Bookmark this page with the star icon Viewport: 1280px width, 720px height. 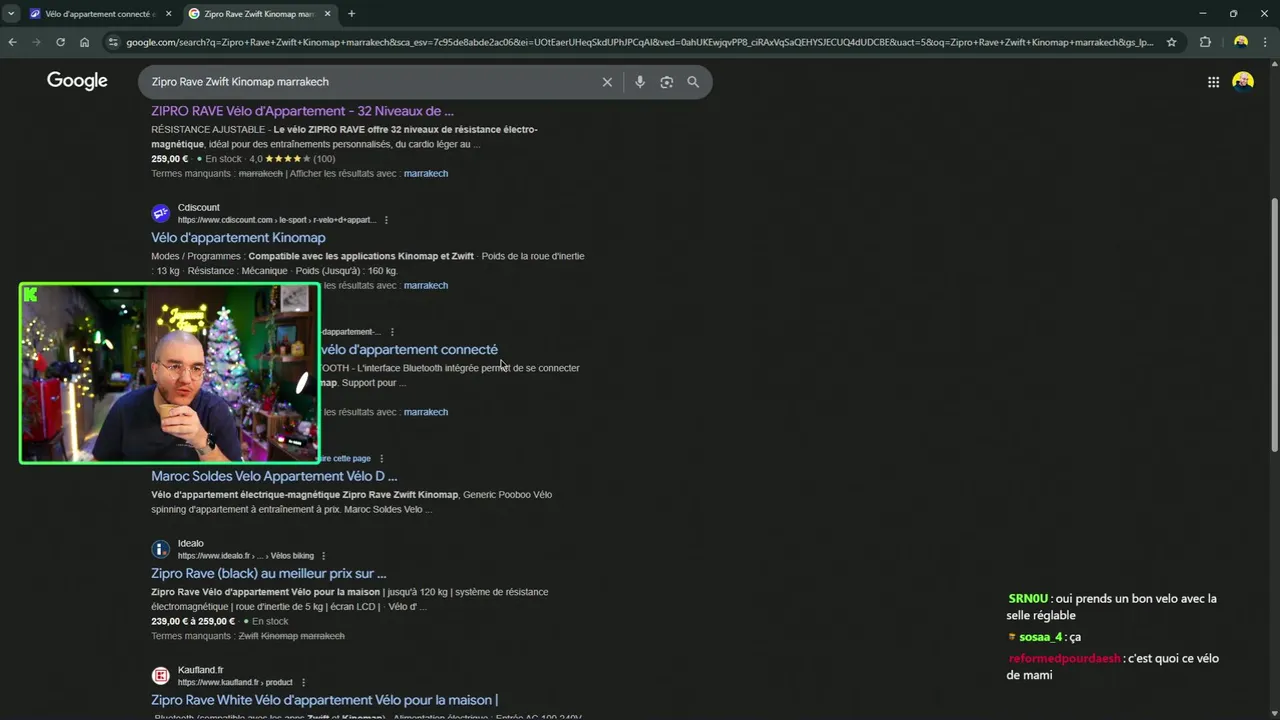coord(1172,42)
